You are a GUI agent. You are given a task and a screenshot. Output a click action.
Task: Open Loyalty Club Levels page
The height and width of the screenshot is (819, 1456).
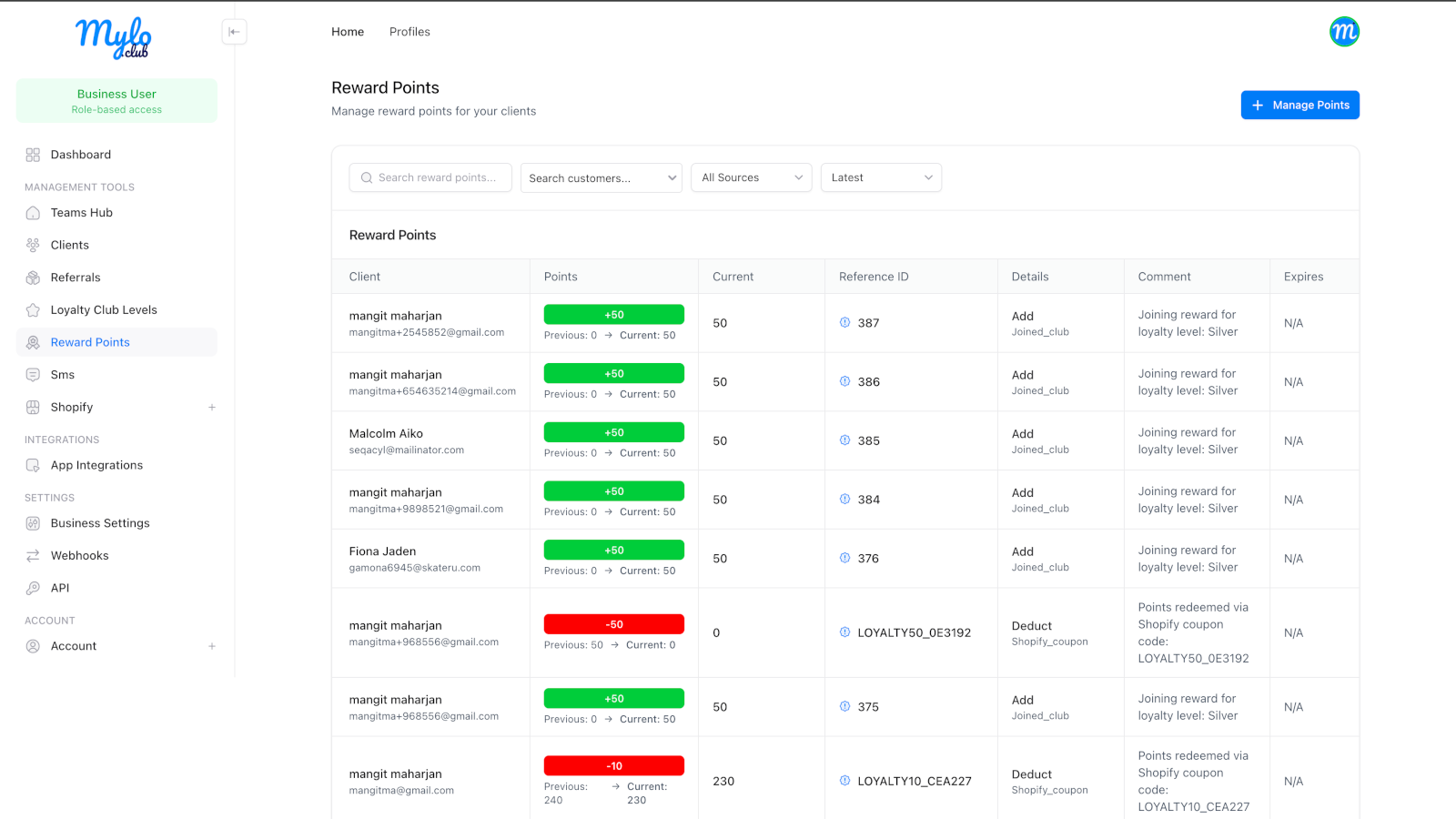click(x=104, y=310)
